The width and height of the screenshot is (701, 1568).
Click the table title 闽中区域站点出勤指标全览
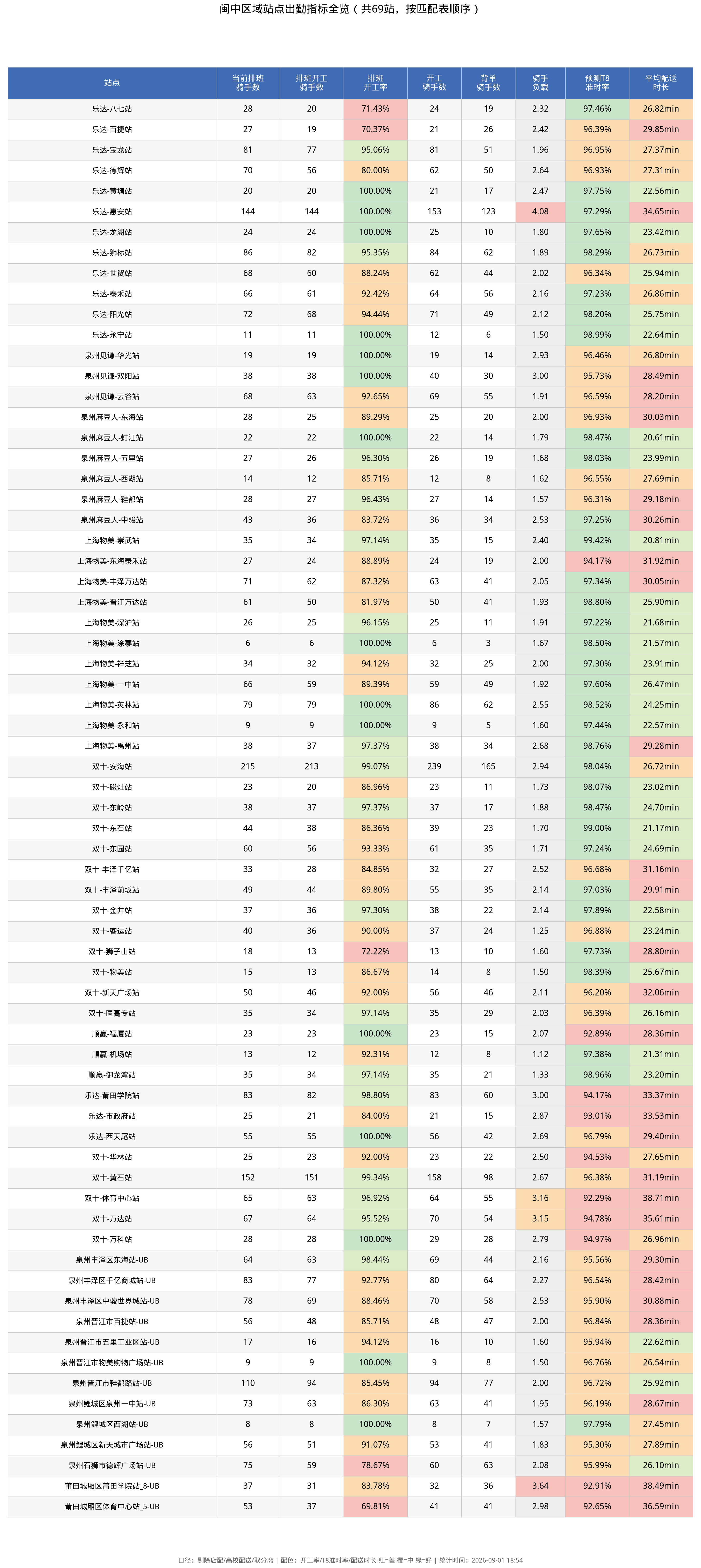pyautogui.click(x=350, y=9)
